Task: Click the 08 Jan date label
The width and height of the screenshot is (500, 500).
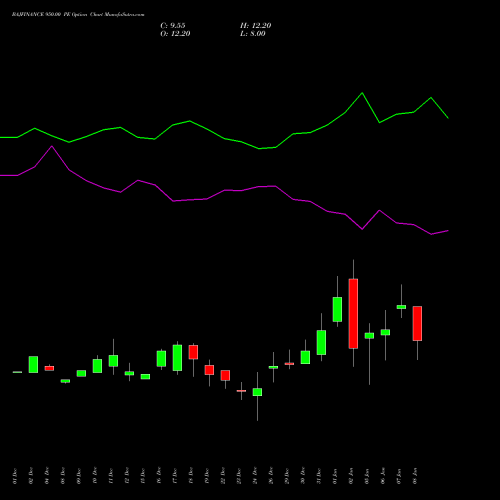Action: click(415, 476)
